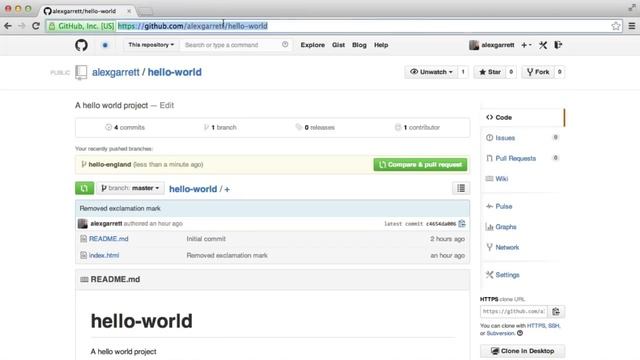Click the README.md file icon
Screen dimensions: 640x360
[x=83, y=239]
